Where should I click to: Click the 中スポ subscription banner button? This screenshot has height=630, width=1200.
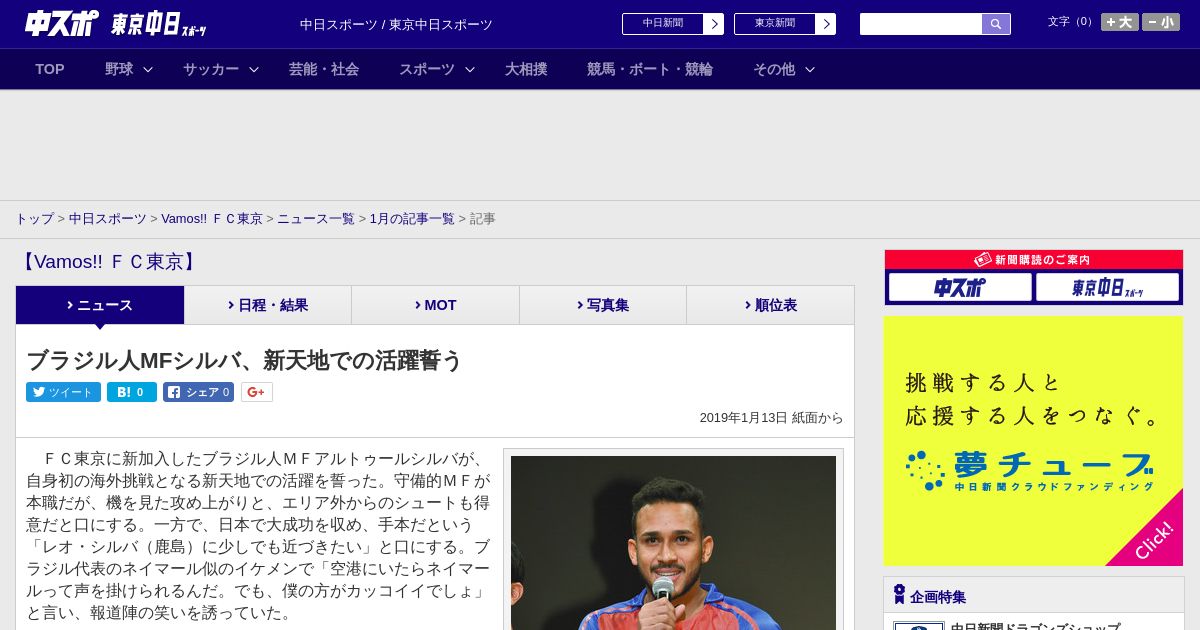click(960, 288)
